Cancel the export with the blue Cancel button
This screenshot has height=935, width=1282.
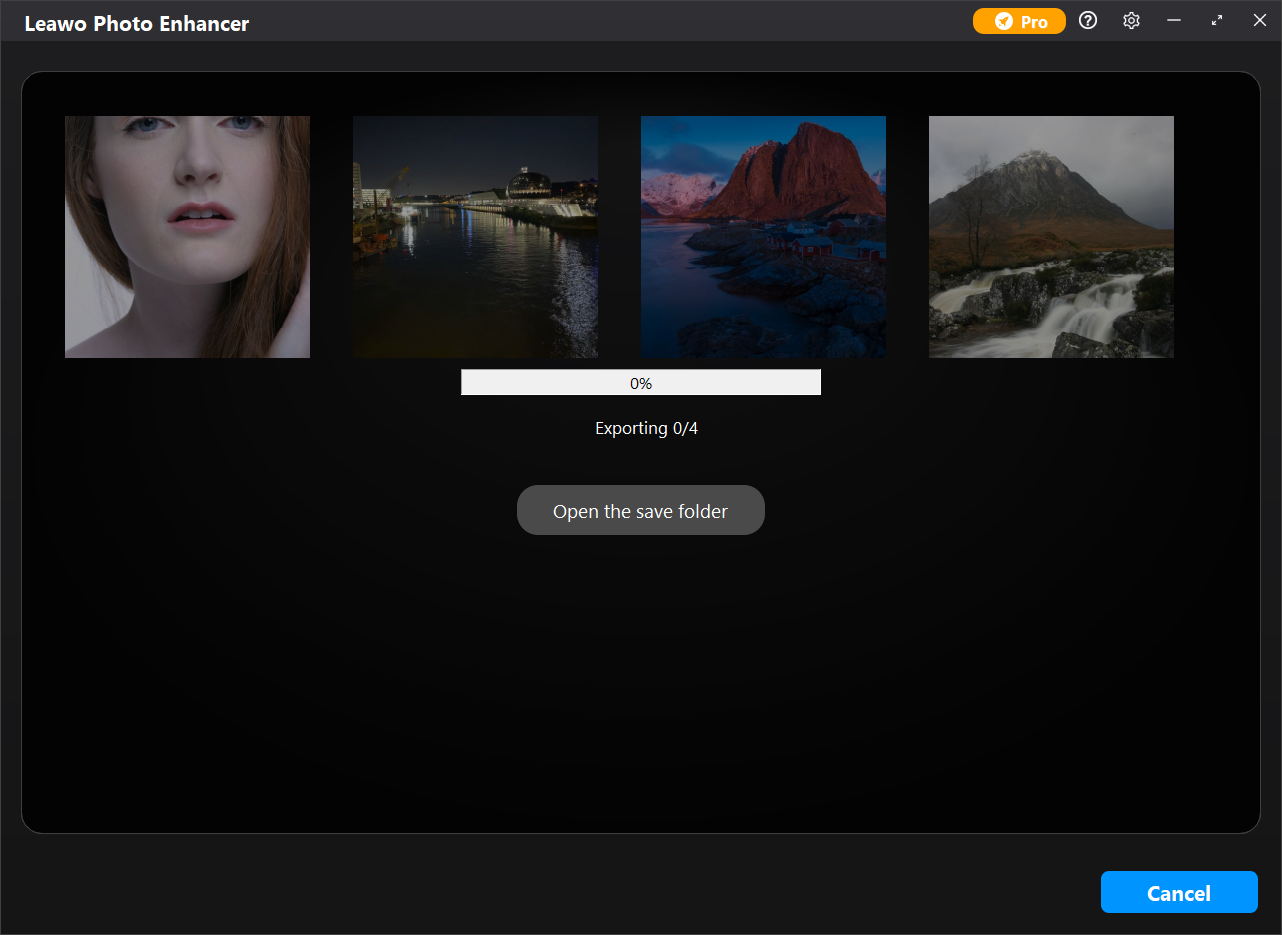click(1179, 892)
